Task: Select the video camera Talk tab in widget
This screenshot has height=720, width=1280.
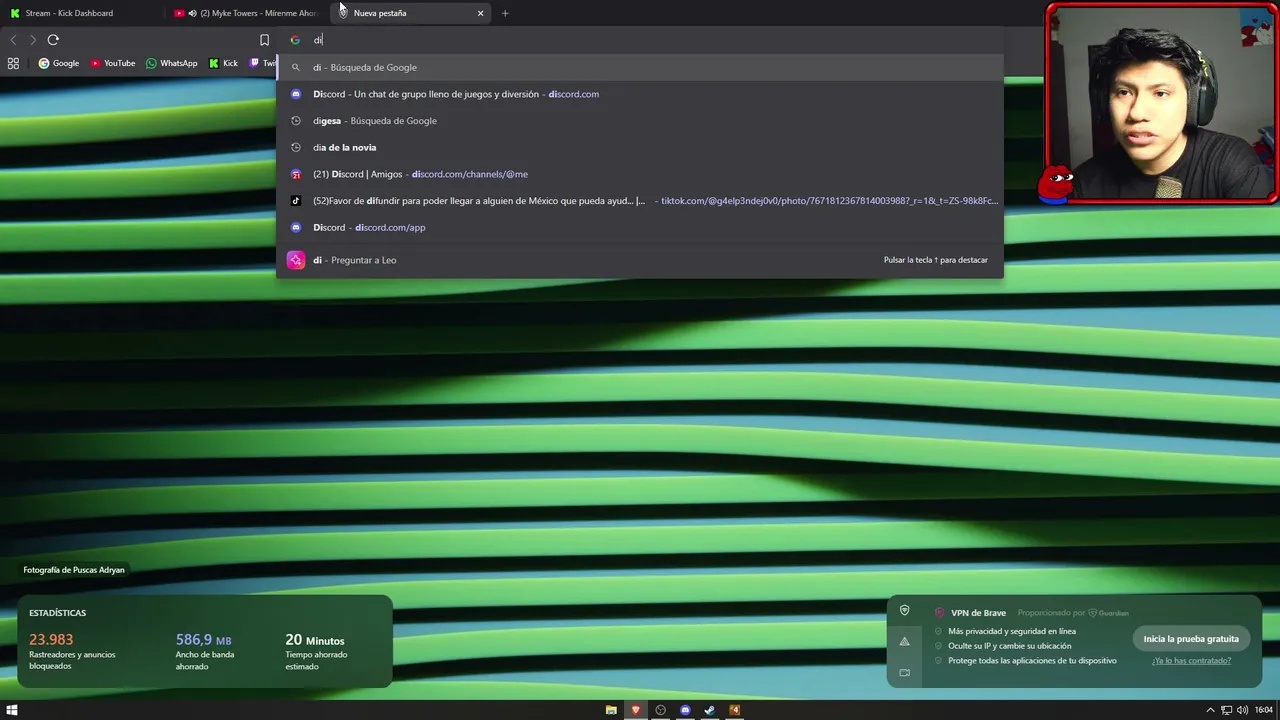Action: click(904, 673)
